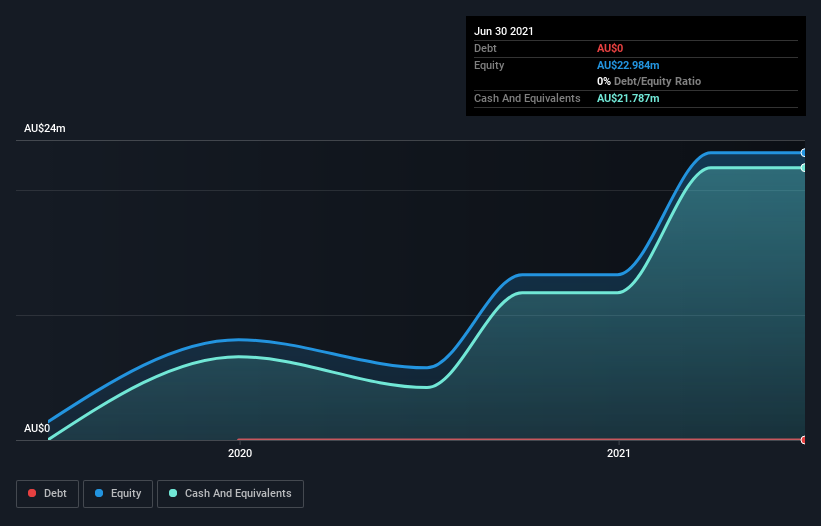
Task: Click the AU$24m axis label
Action: (45, 128)
